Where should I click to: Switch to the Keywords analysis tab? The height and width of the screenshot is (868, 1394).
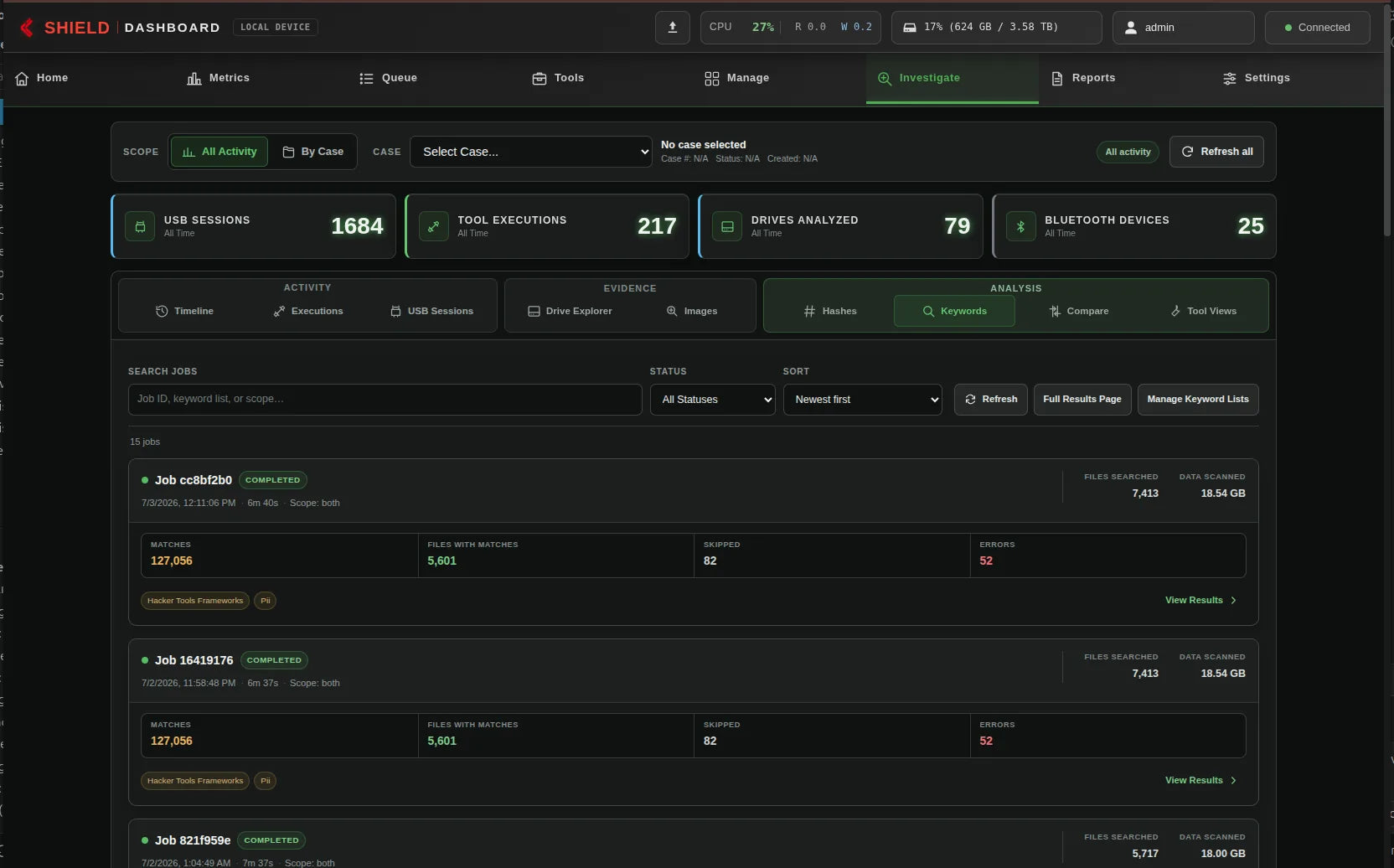(954, 311)
